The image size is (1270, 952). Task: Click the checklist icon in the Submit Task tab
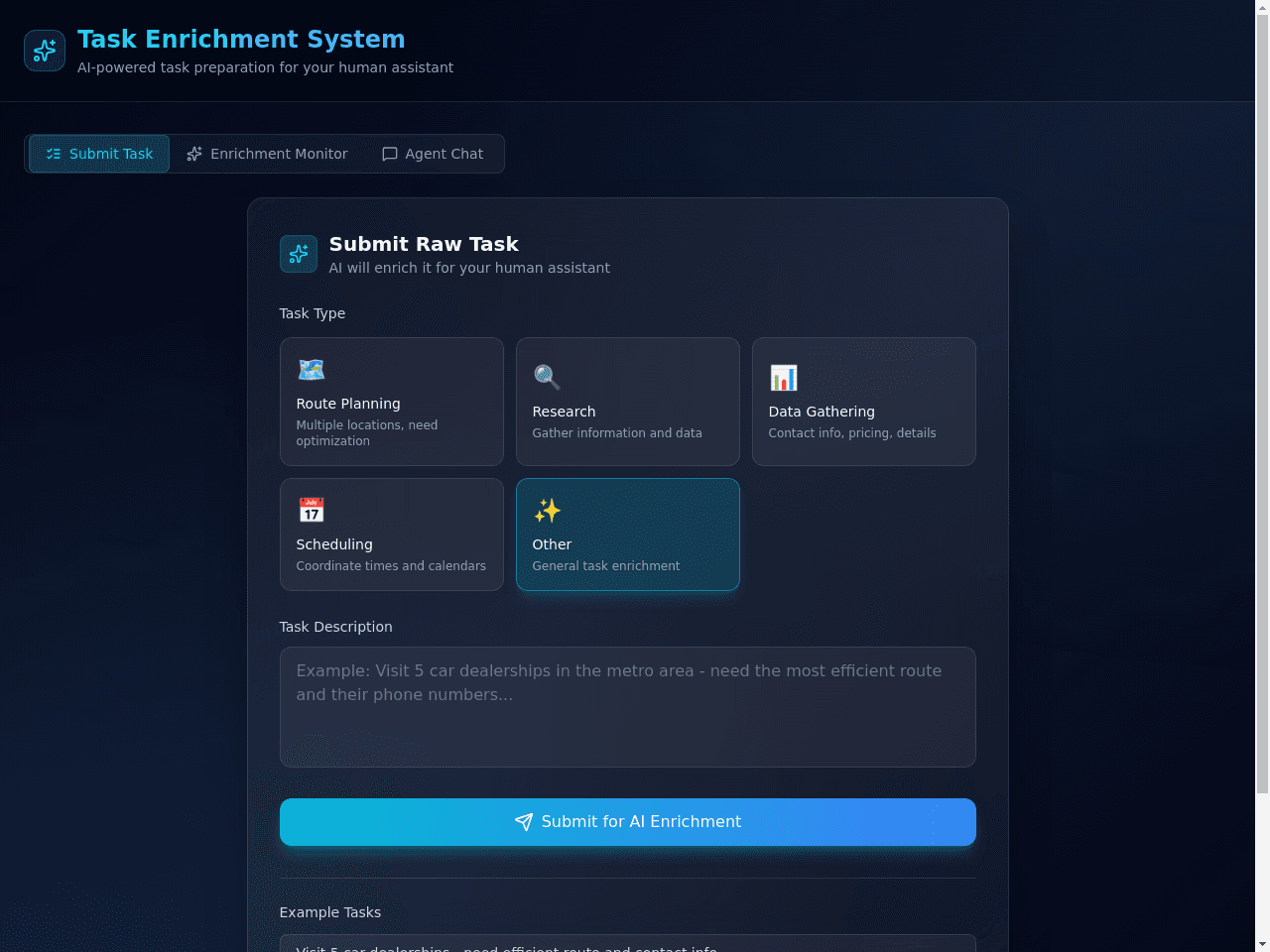point(54,154)
